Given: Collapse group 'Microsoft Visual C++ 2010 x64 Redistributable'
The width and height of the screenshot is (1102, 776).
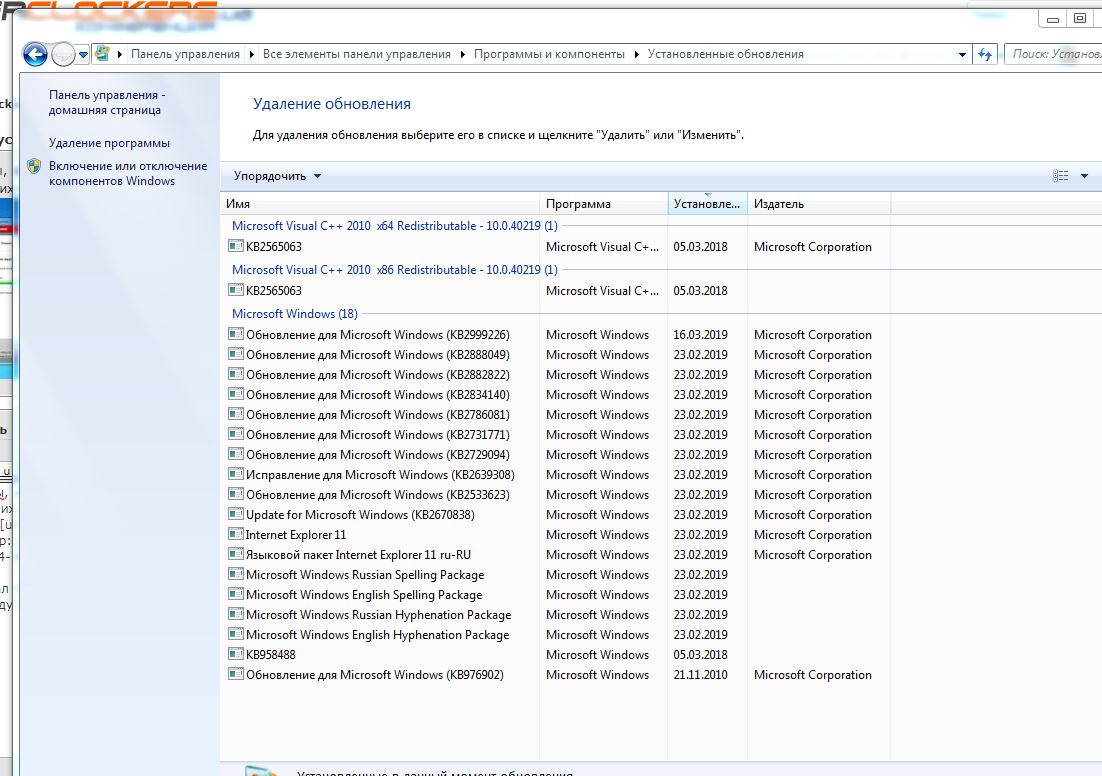Looking at the screenshot, I should coord(394,226).
